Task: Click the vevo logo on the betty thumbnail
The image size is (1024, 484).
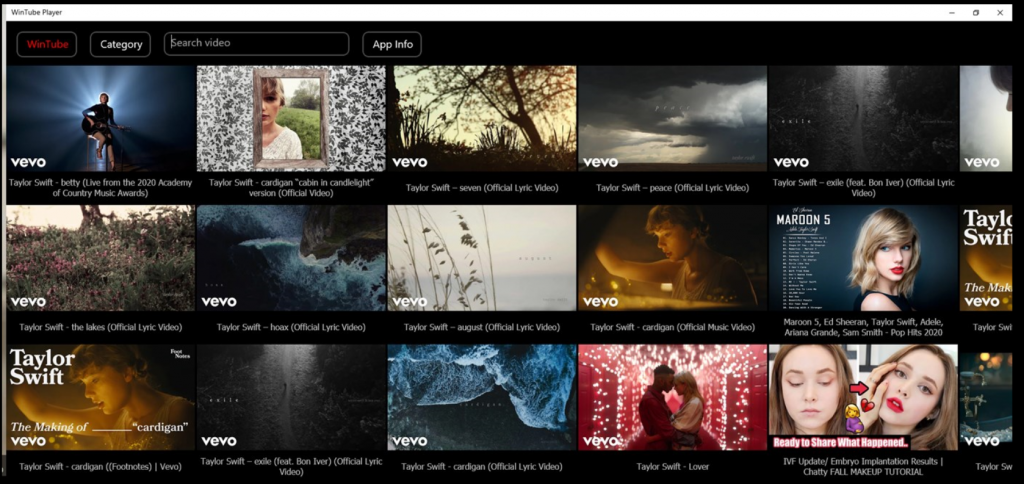Action: (28, 162)
